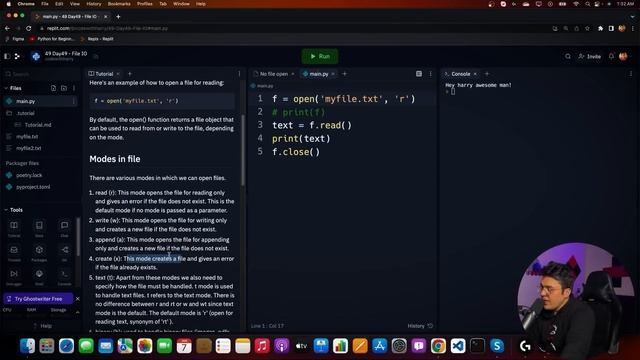Add new tab in Tutorial pane

coord(130,74)
